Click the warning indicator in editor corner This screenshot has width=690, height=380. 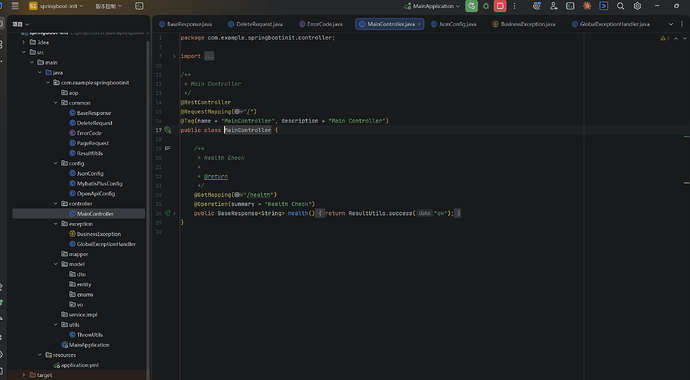click(x=664, y=38)
